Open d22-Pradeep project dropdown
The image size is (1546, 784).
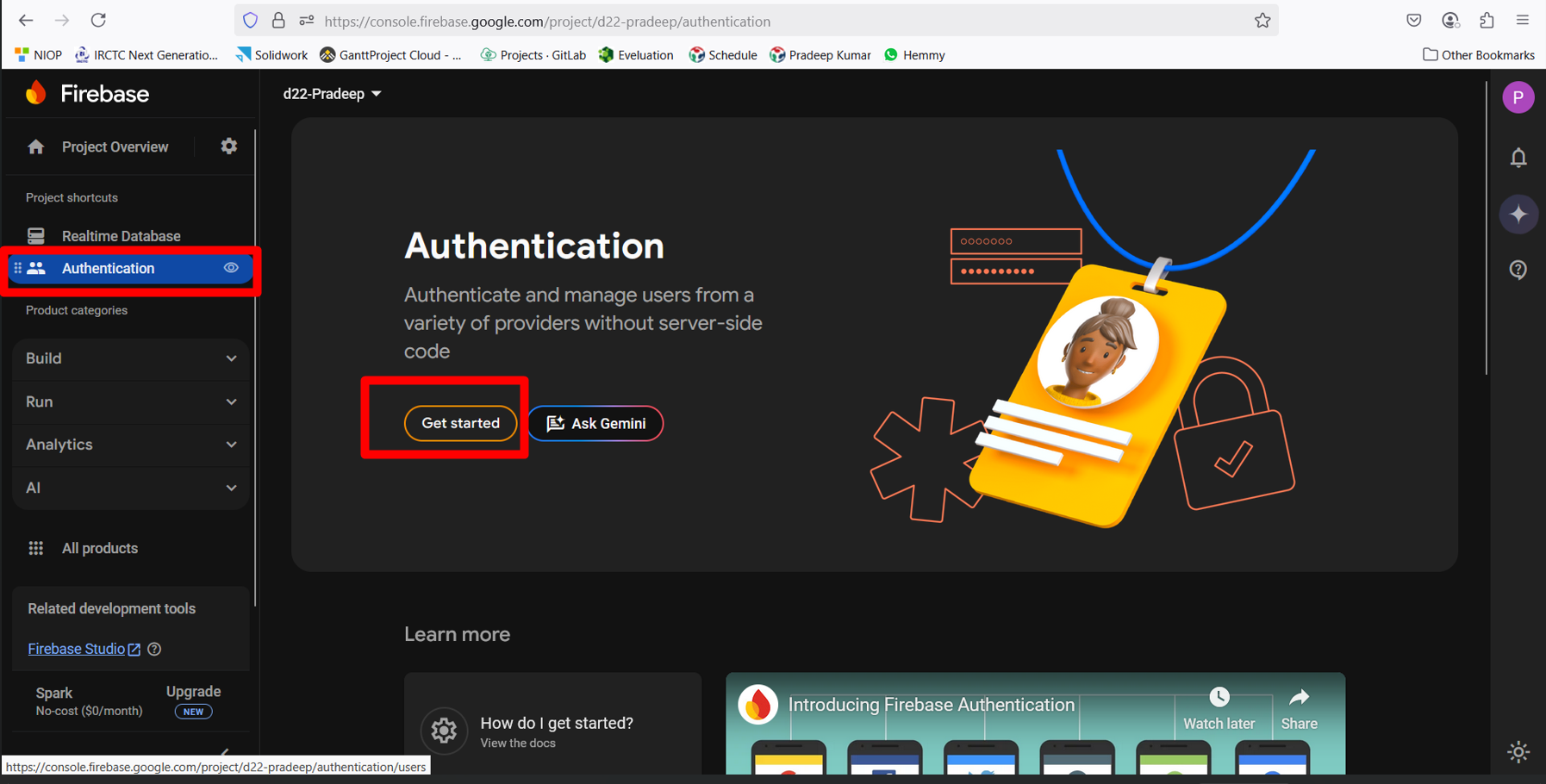(332, 94)
